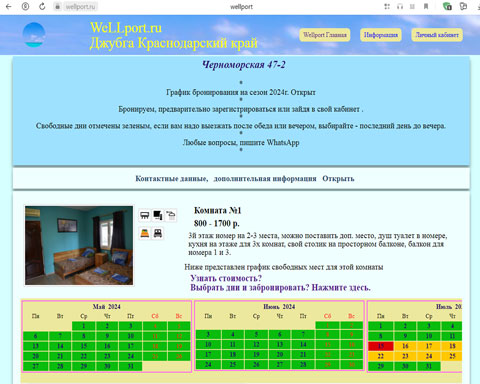Click the Узнать стоимость? link

coord(226,278)
